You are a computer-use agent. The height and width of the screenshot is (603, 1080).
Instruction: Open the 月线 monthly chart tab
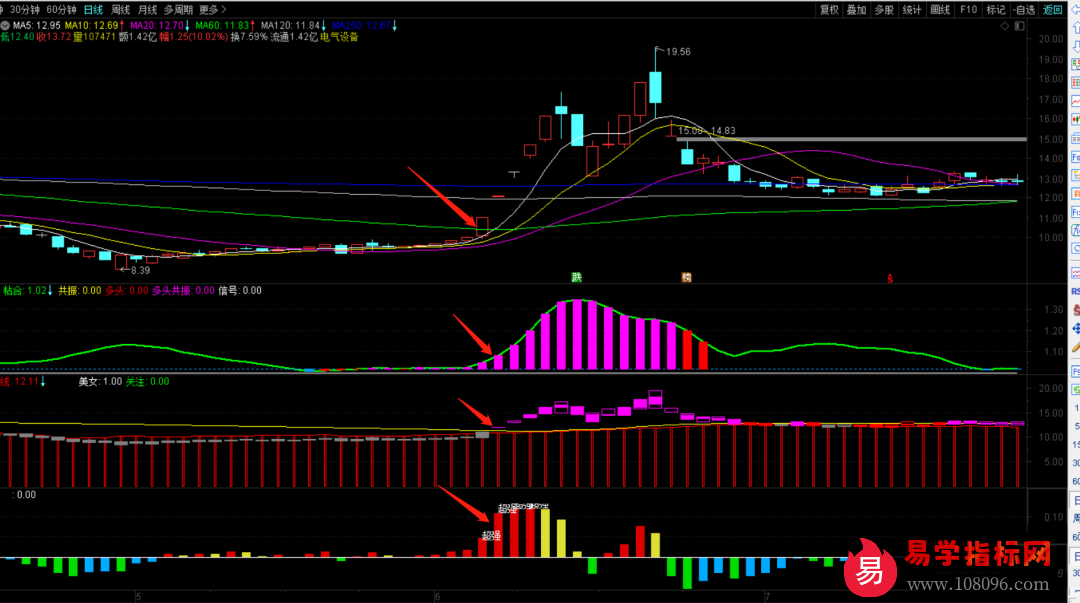point(147,10)
